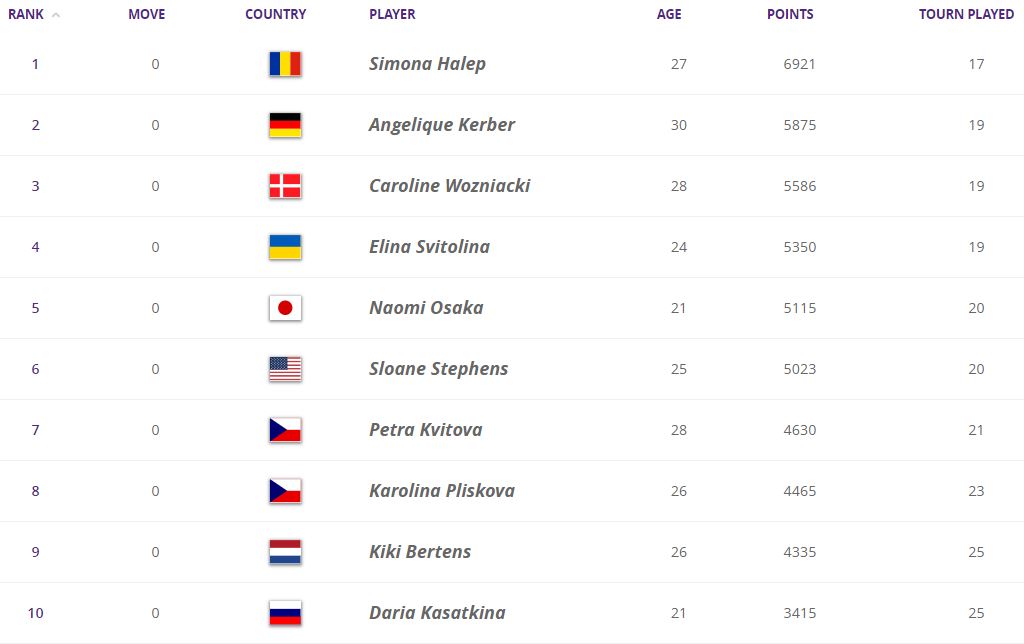This screenshot has width=1024, height=644.
Task: Click Netherlands flag icon beside Kiki Bertens
Action: tap(285, 552)
